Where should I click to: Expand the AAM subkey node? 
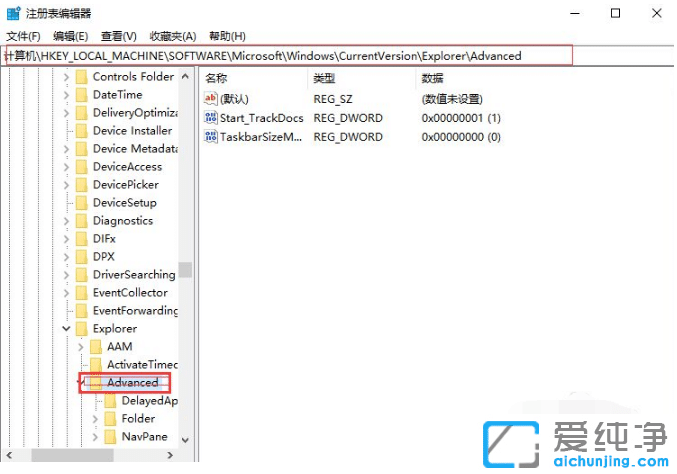point(82,347)
